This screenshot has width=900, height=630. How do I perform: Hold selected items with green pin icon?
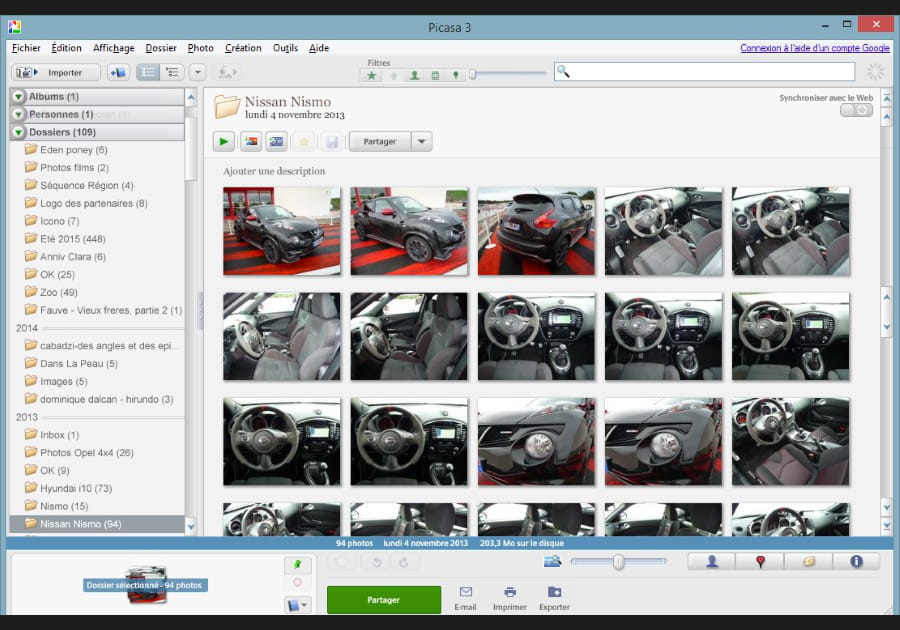297,565
